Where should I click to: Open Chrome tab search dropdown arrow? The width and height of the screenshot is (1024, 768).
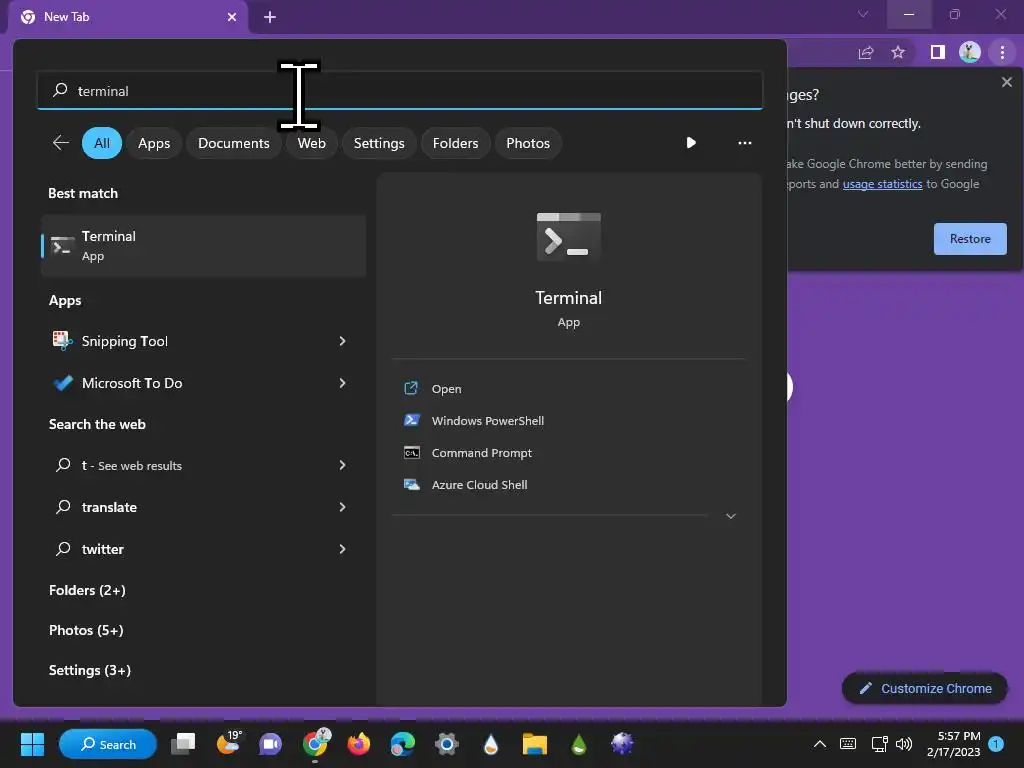coord(863,14)
